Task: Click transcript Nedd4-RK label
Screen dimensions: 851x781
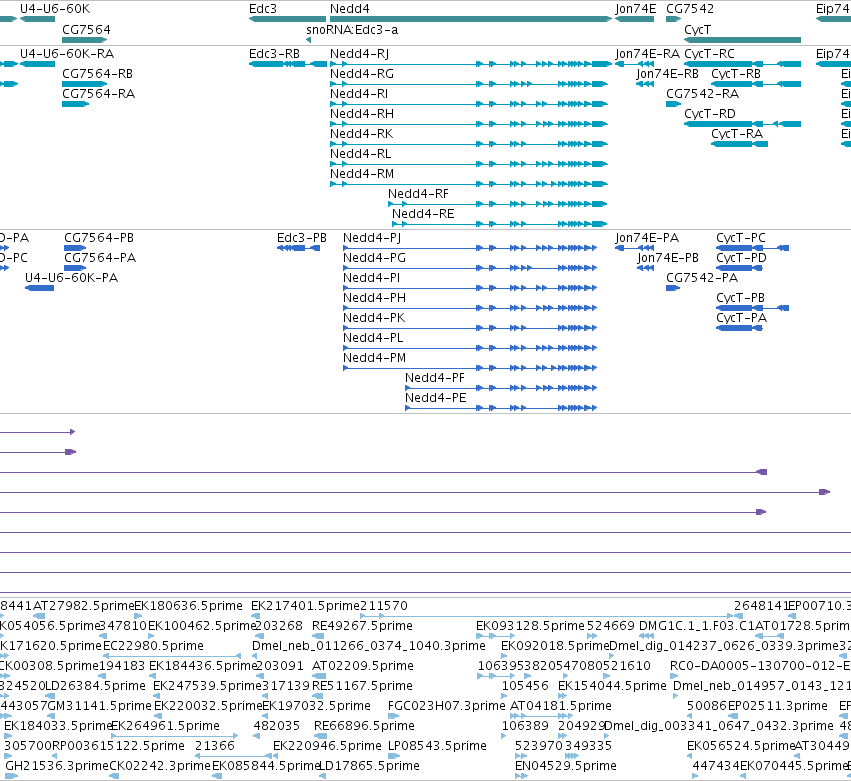Action: click(x=361, y=134)
